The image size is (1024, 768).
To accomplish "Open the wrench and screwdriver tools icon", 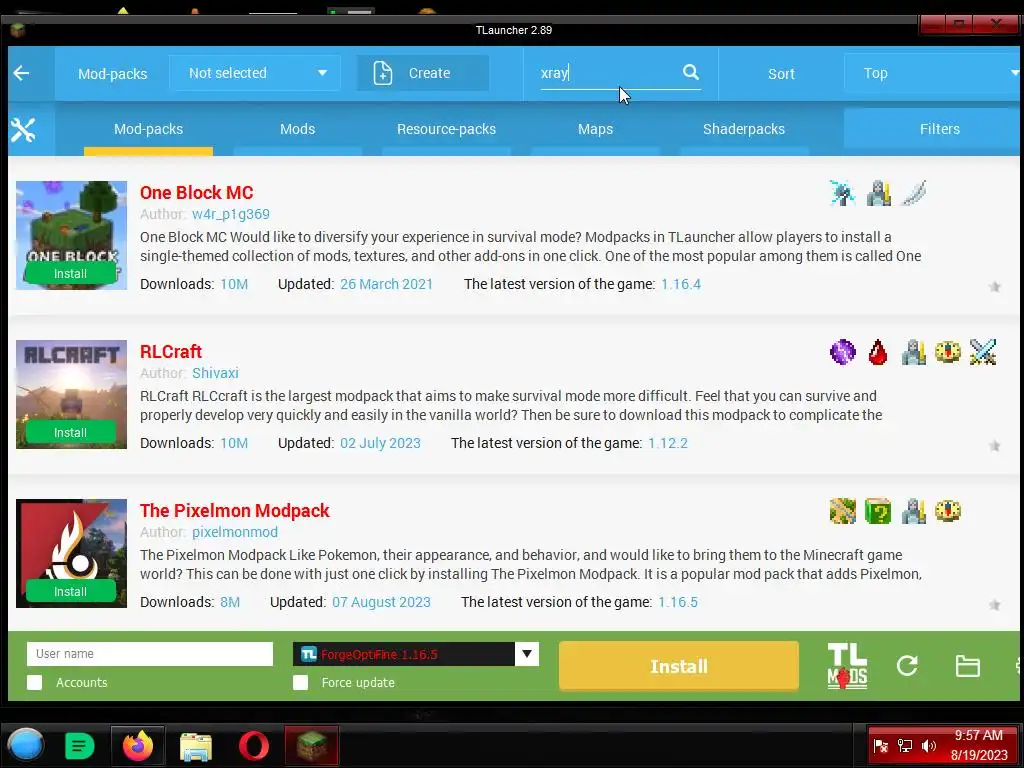I will [x=23, y=130].
